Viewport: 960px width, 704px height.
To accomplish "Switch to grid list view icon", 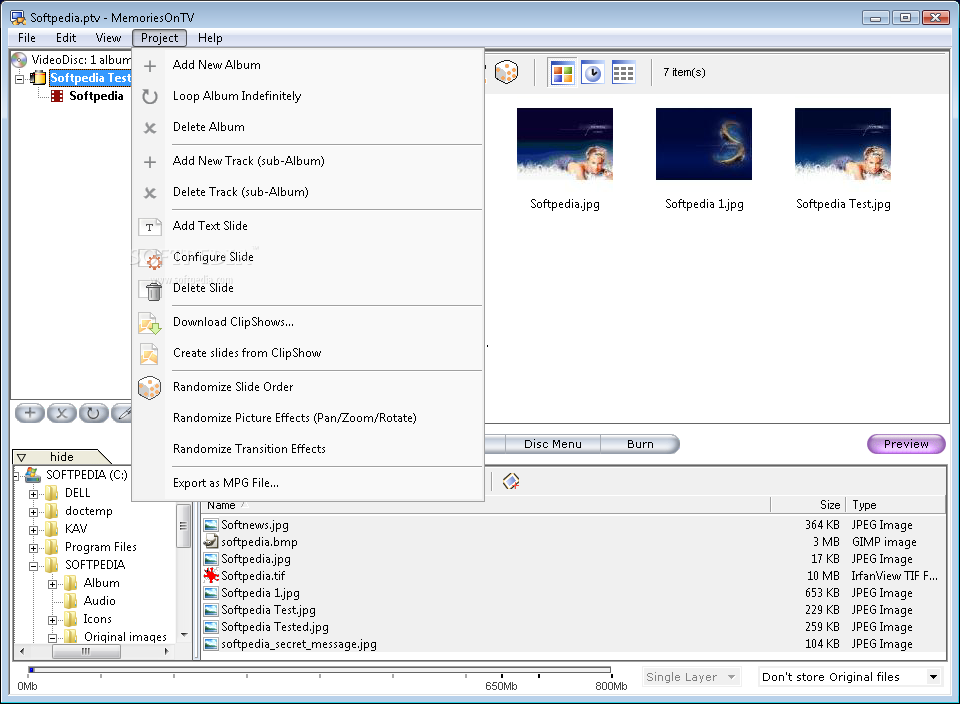I will point(623,73).
